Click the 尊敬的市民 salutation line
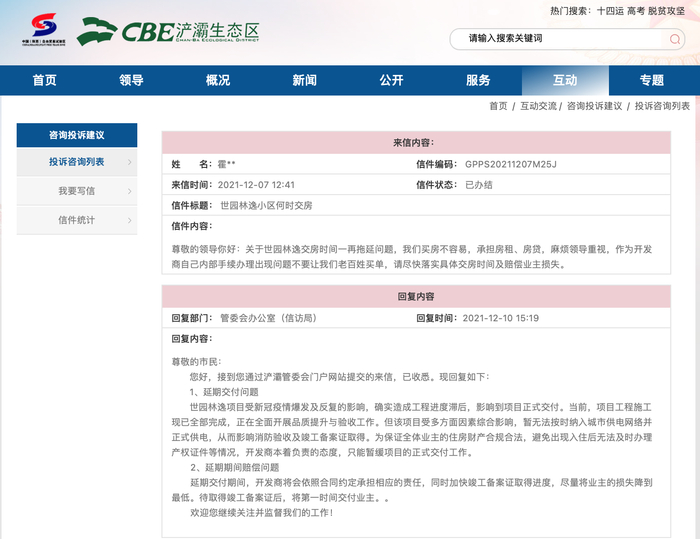This screenshot has width=700, height=539. 196,362
